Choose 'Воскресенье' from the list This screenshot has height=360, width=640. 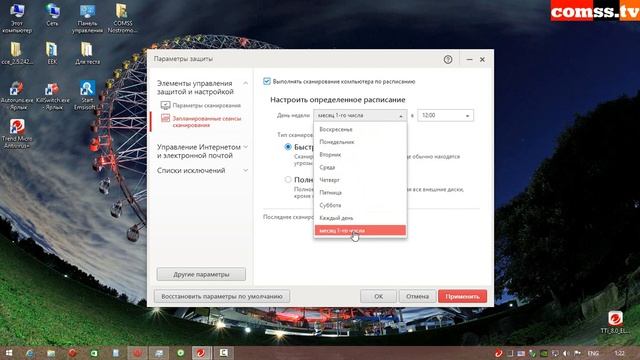360,129
